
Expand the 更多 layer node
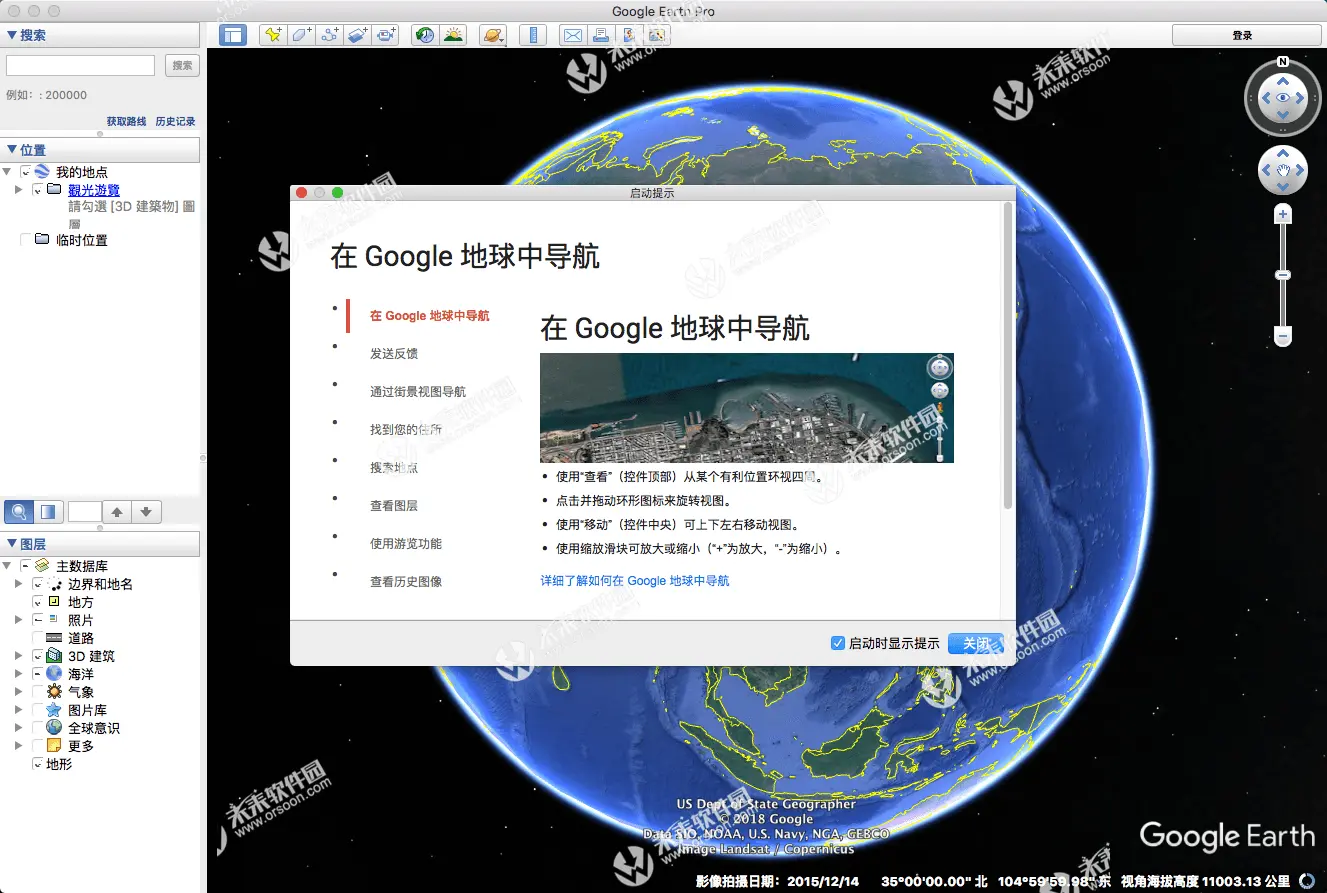pos(18,746)
